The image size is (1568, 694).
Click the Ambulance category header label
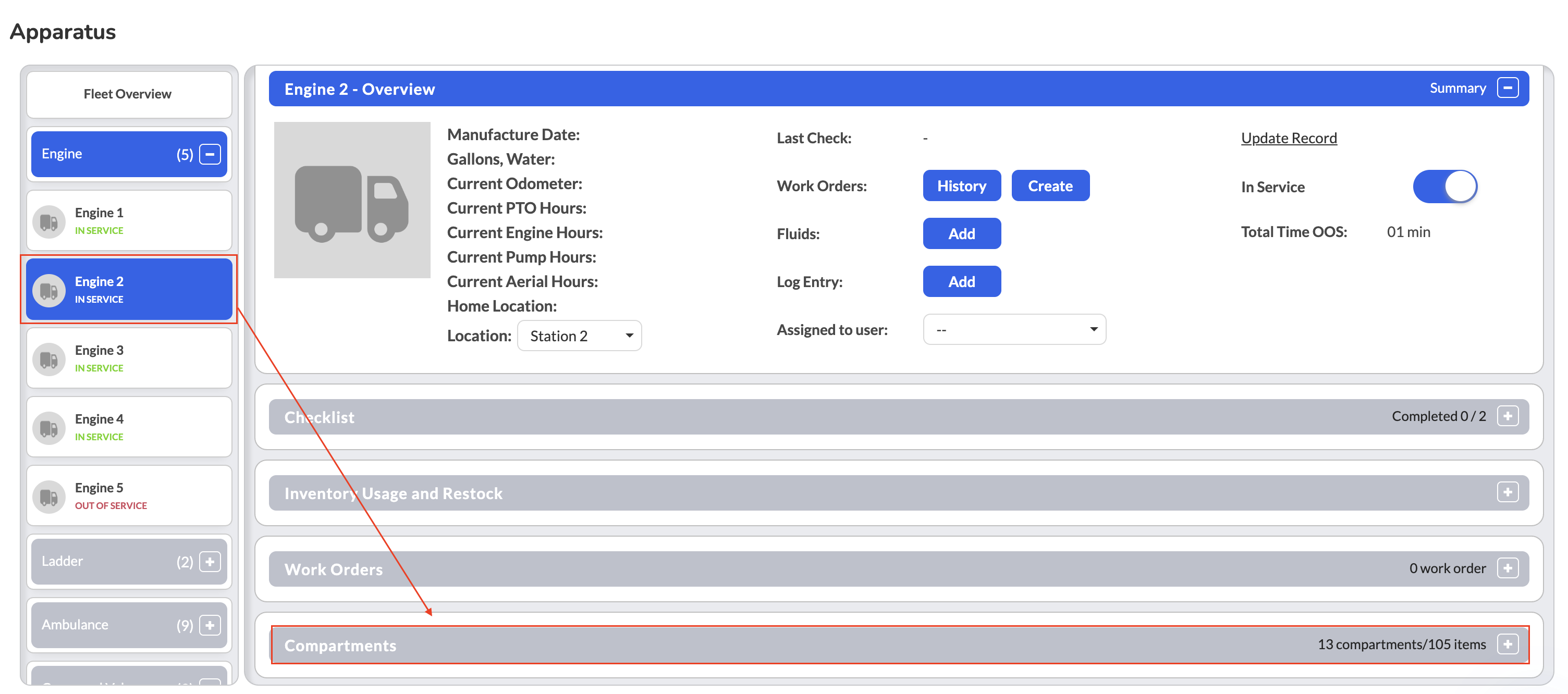pyautogui.click(x=75, y=625)
